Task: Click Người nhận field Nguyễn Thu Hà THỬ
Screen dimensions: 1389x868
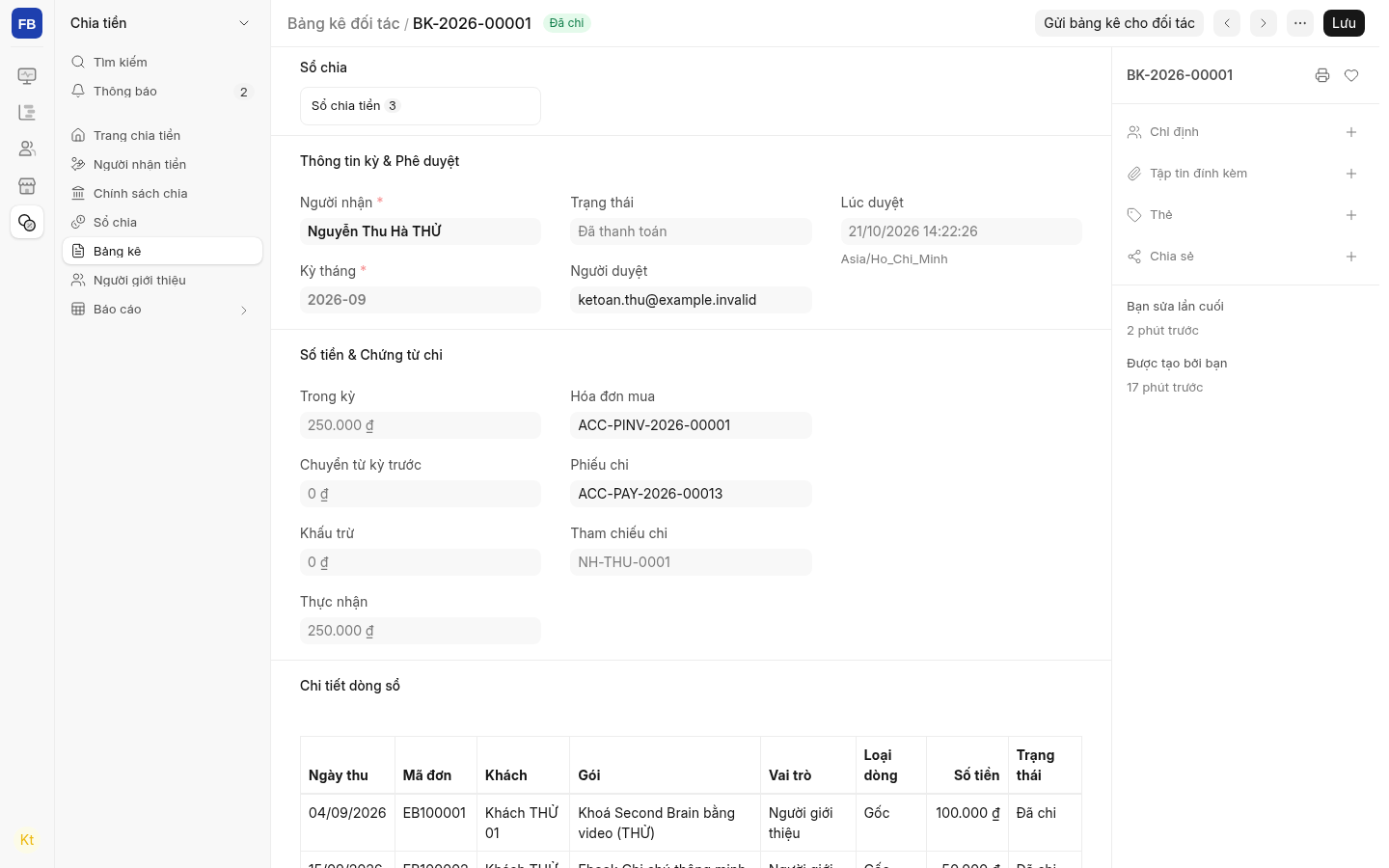Action: 421,231
